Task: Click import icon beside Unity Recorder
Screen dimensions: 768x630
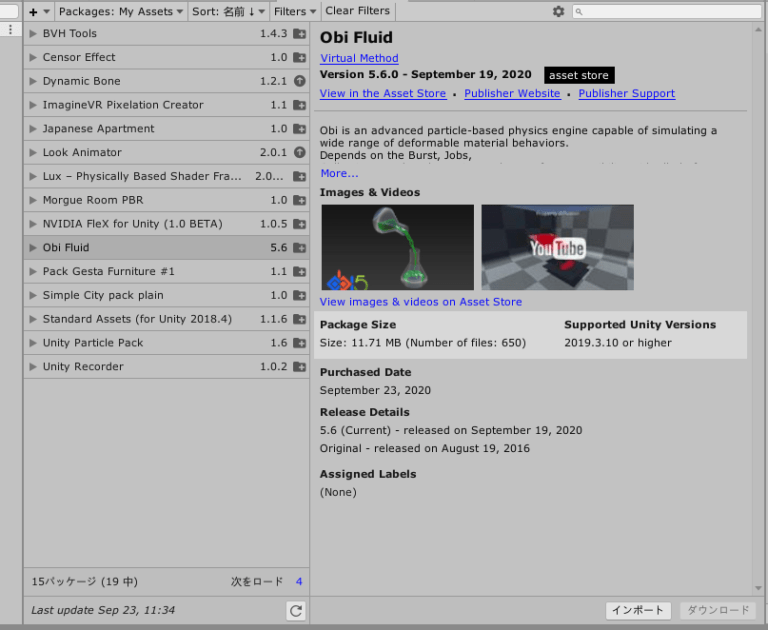Action: pyautogui.click(x=299, y=367)
